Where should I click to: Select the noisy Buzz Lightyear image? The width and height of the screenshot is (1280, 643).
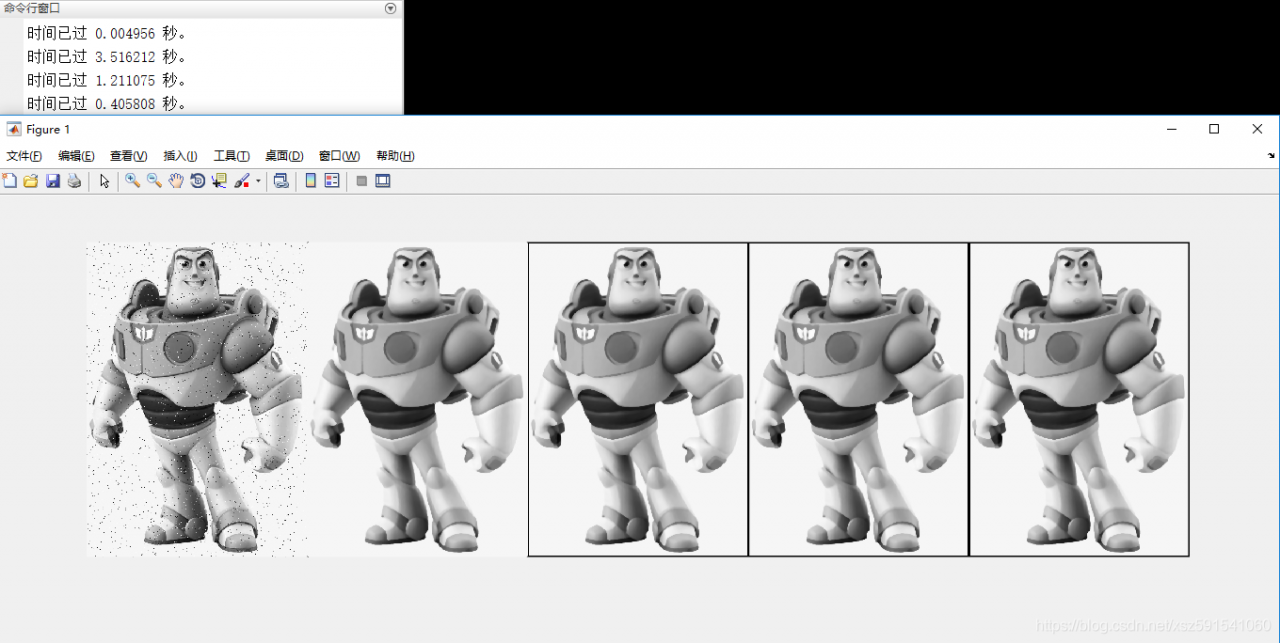tap(197, 399)
